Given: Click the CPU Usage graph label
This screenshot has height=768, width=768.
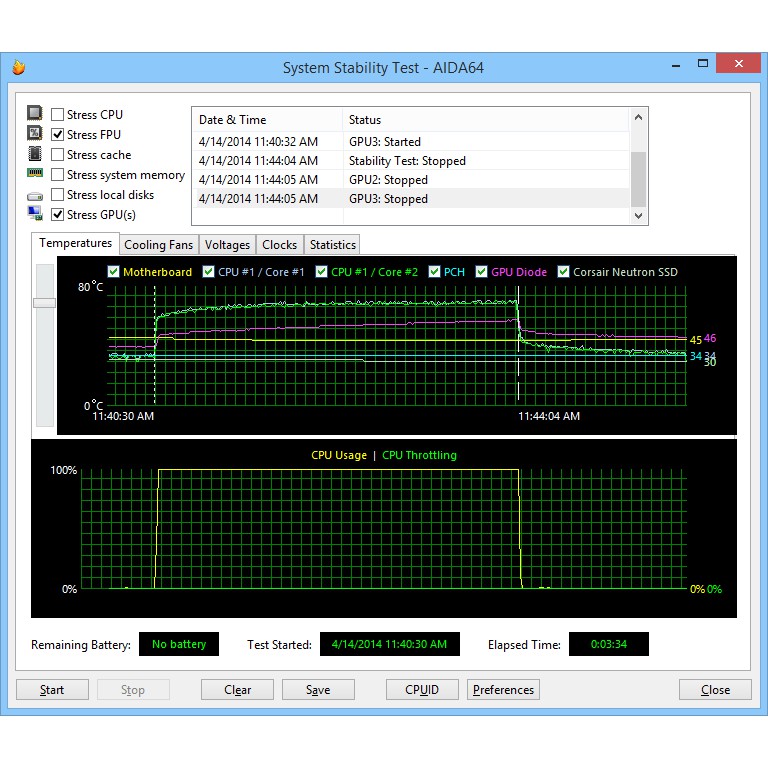Looking at the screenshot, I should (339, 455).
